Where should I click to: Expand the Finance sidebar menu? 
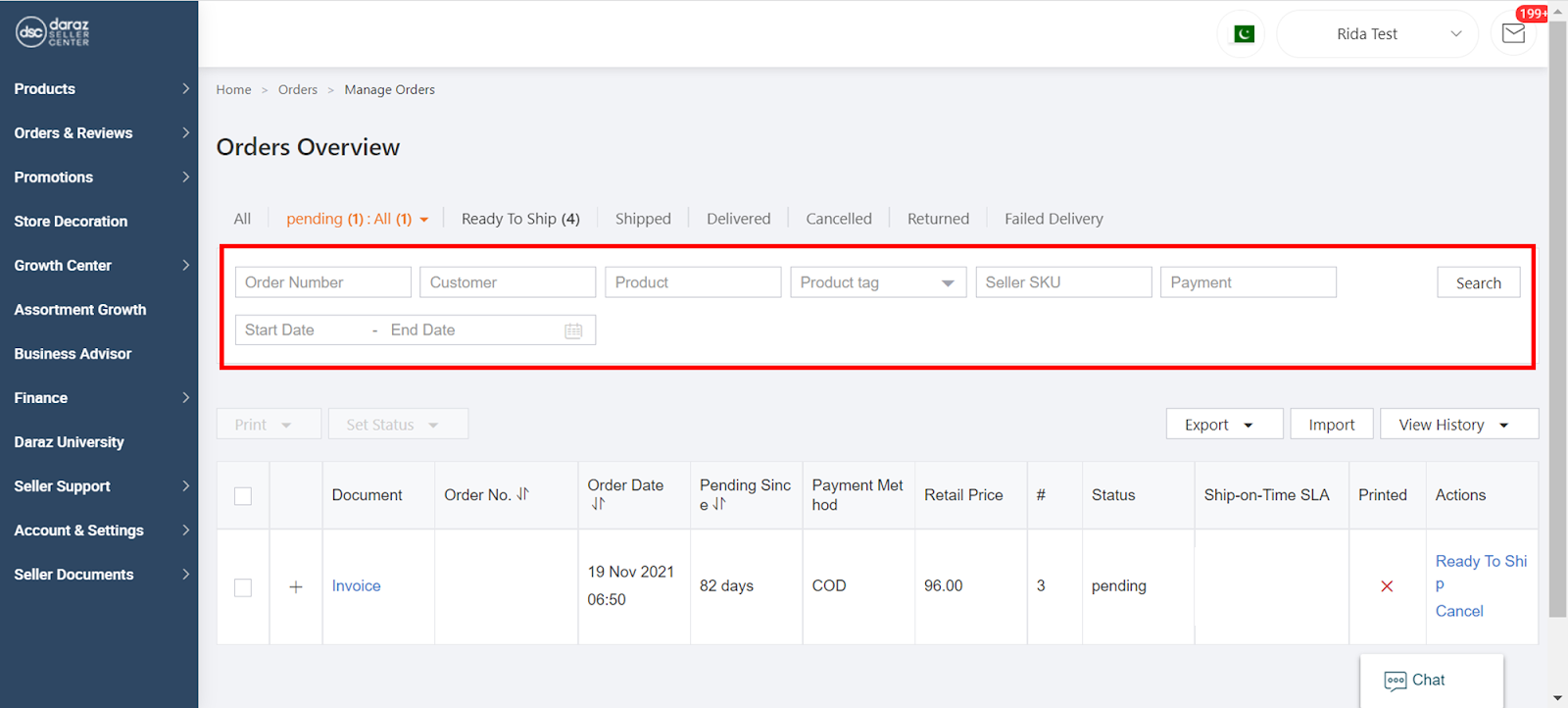click(99, 398)
